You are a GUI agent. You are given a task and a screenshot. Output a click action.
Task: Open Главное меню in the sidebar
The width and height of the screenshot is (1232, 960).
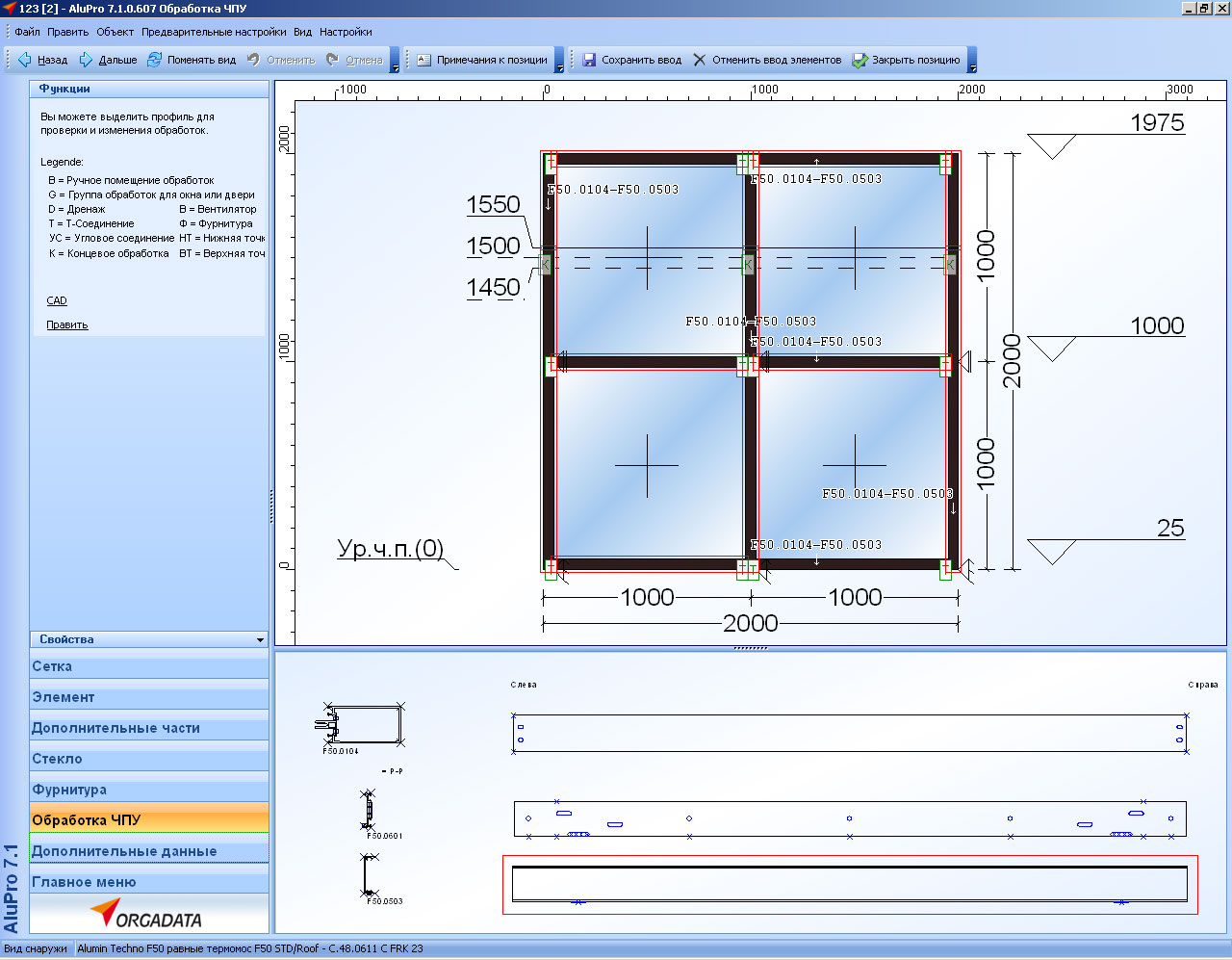click(x=84, y=882)
